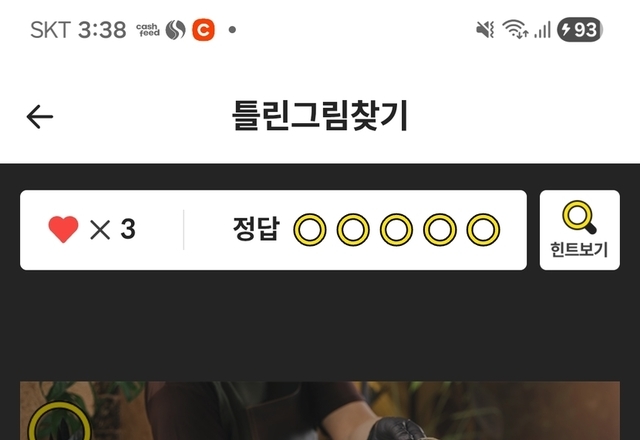Image resolution: width=640 pixels, height=440 pixels.
Task: Select the fifth yellow answer circle
Action: 483,230
